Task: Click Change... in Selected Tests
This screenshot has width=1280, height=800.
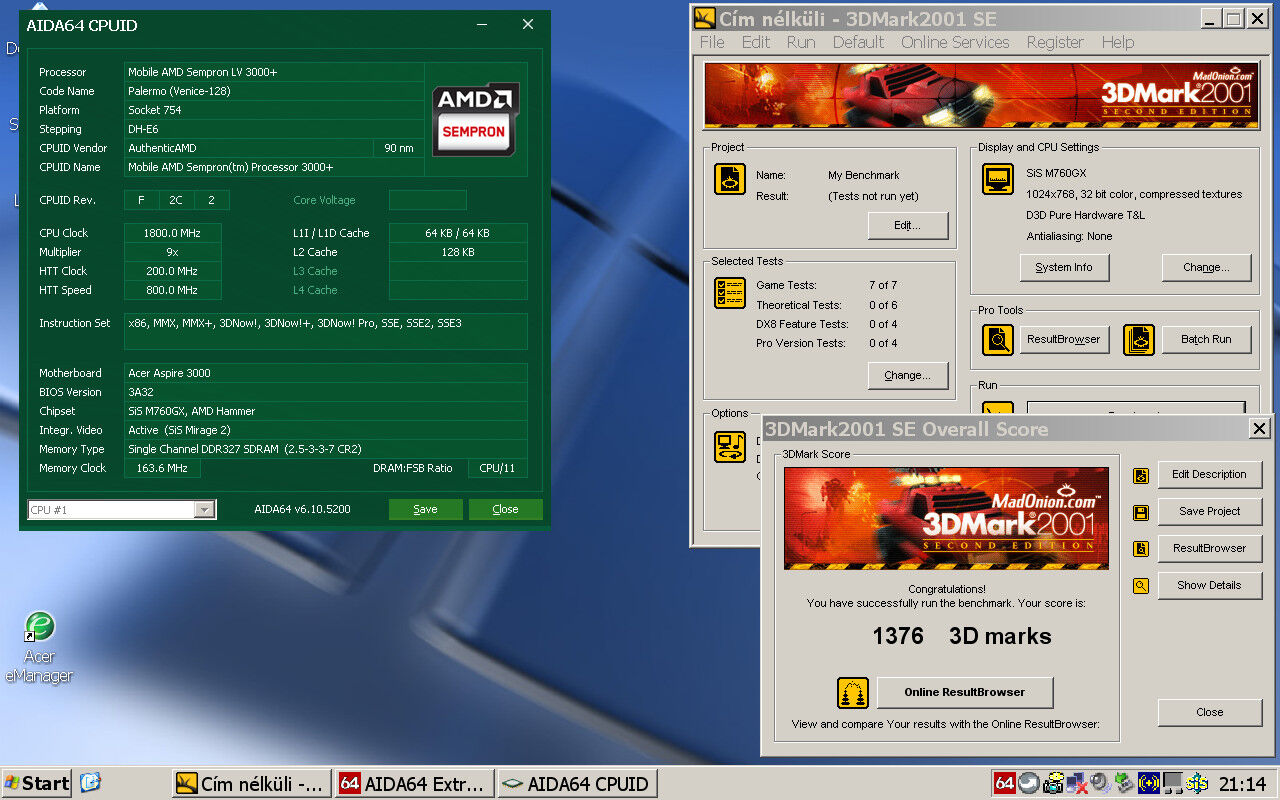Action: pyautogui.click(x=908, y=375)
